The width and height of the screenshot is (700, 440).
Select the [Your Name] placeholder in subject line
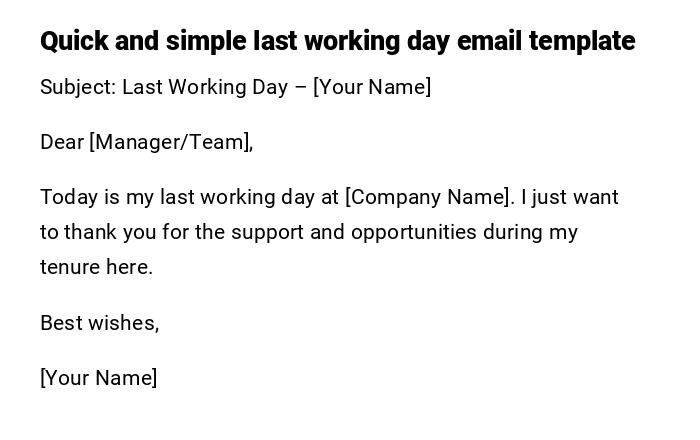[372, 87]
